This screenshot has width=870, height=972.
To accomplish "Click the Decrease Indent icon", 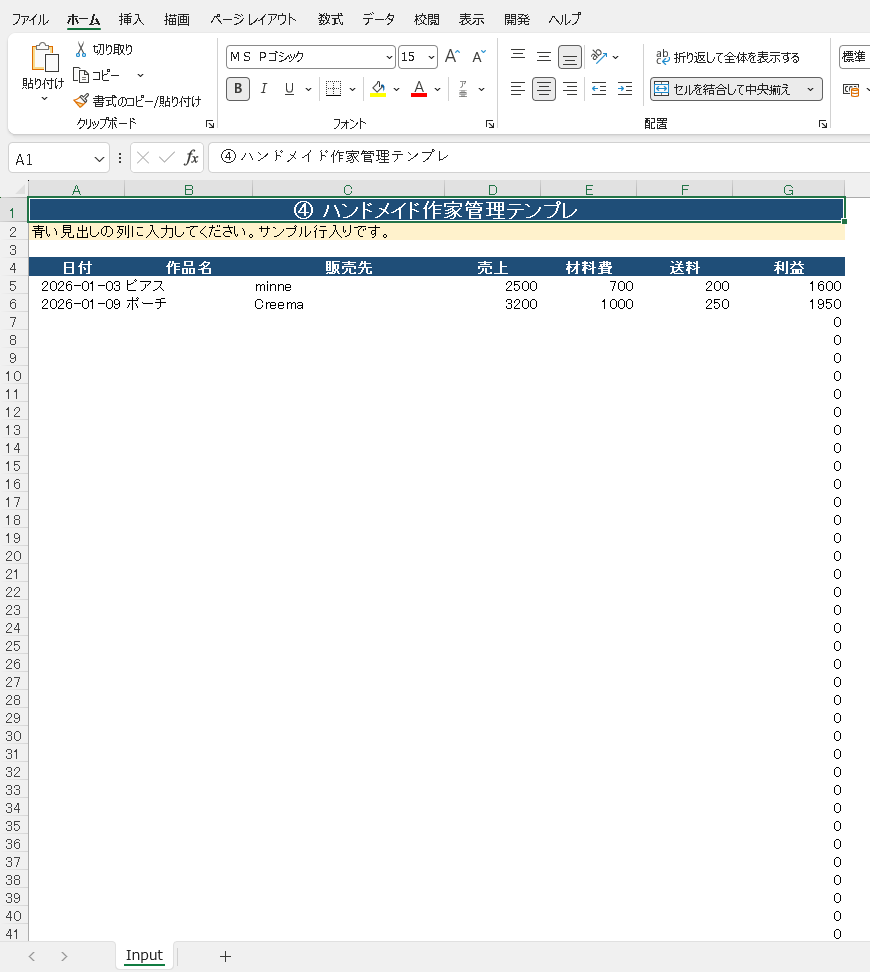I will (x=598, y=89).
